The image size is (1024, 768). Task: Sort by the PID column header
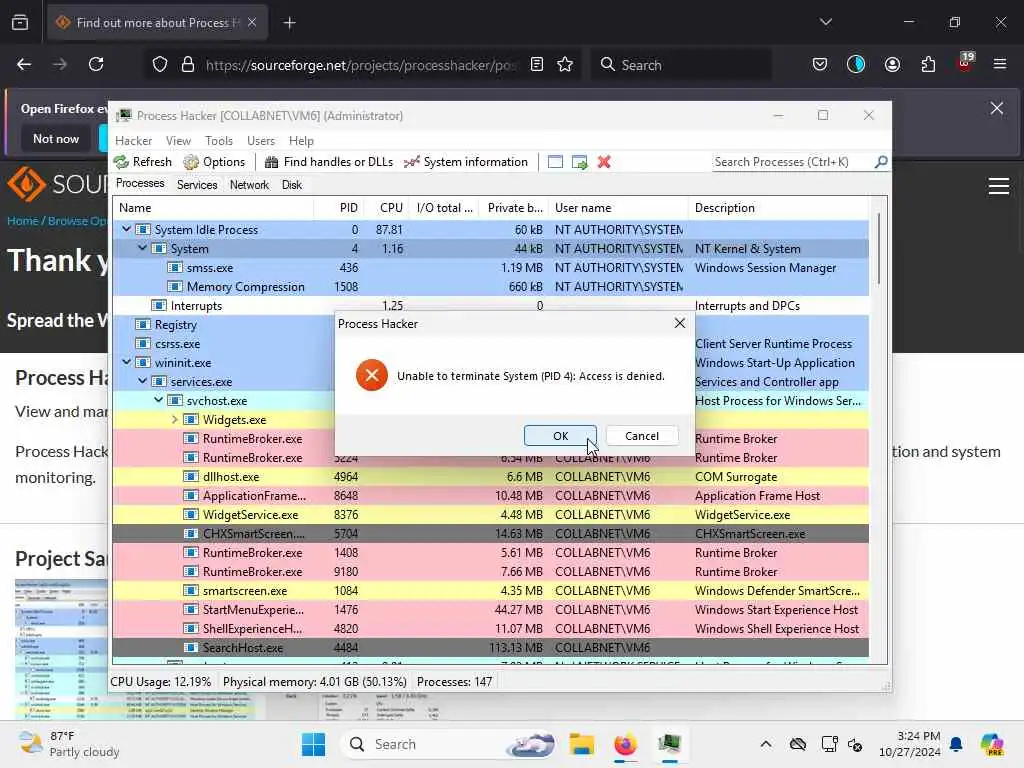click(348, 208)
